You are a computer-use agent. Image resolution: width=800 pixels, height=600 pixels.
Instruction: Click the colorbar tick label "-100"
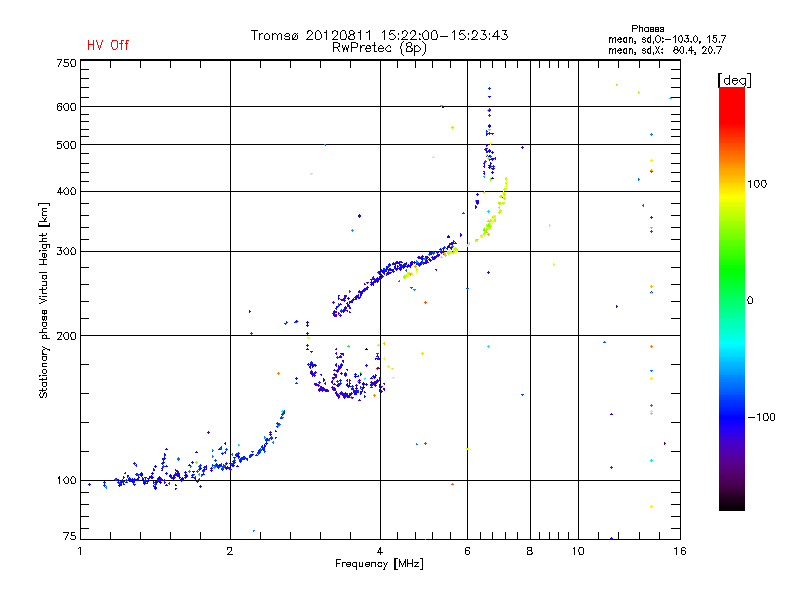[x=761, y=417]
